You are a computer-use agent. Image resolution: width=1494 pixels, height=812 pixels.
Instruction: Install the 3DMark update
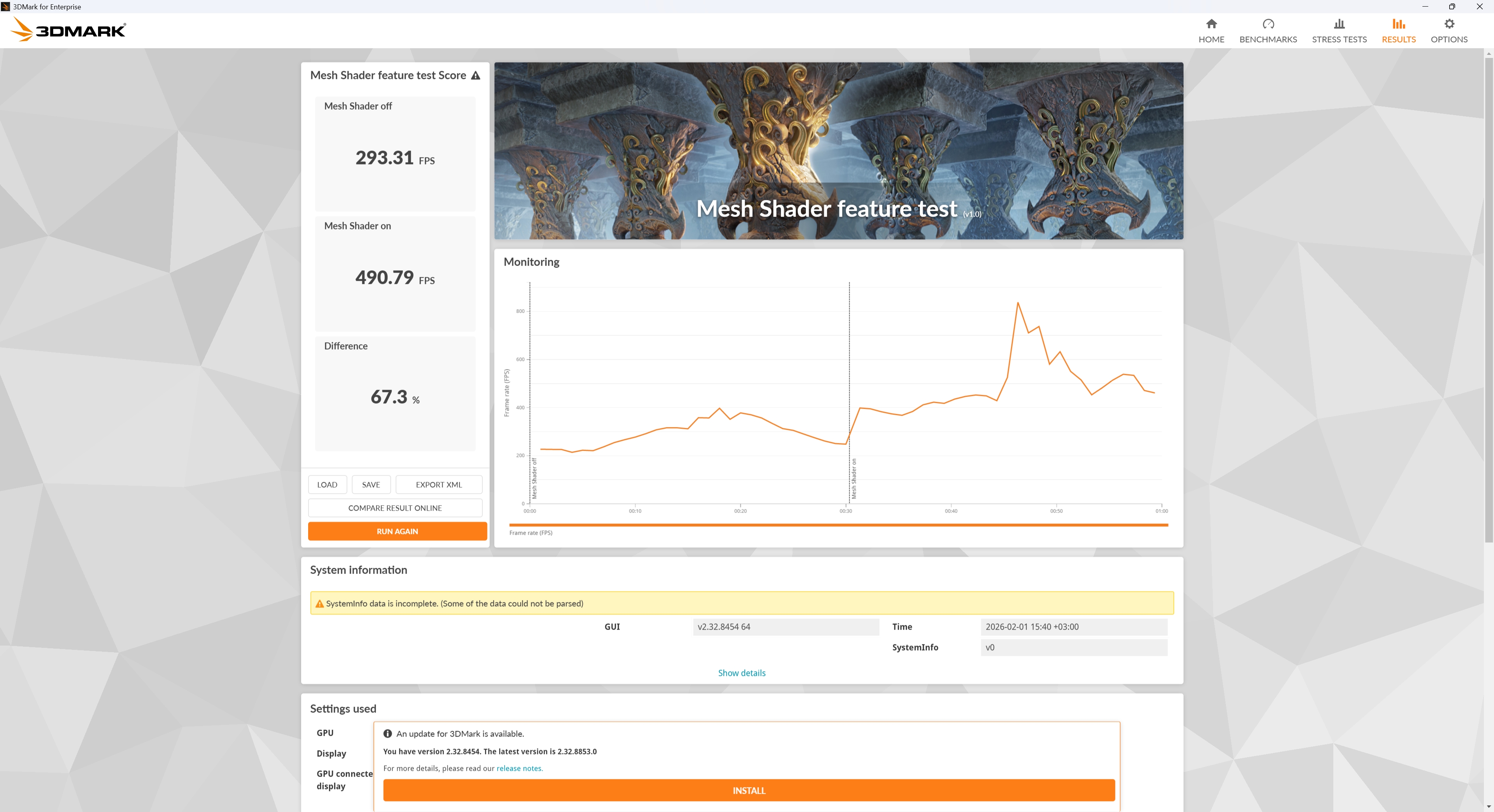pos(748,790)
